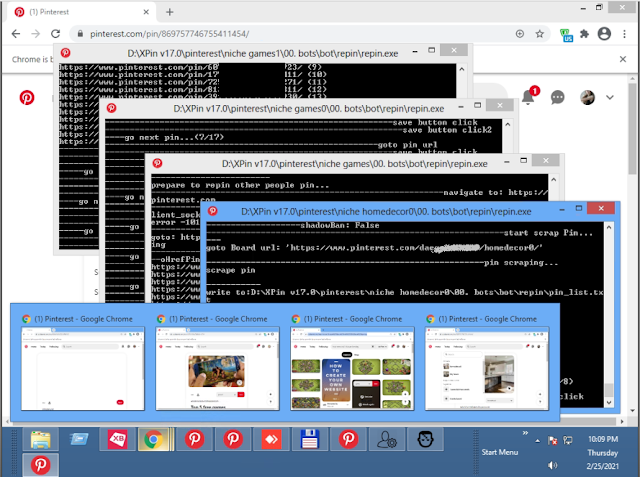This screenshot has width=640, height=477.
Task: Click the Pinterest logo home icon
Action: click(x=27, y=98)
